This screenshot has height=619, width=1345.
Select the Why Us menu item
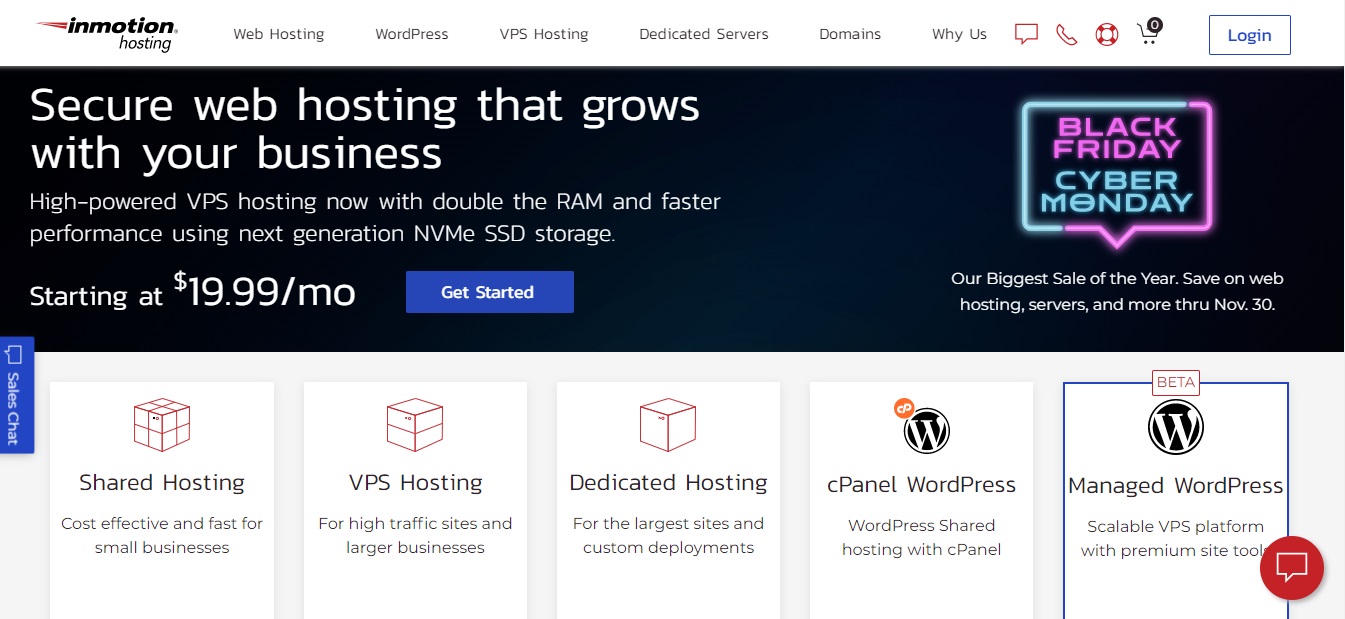point(959,34)
